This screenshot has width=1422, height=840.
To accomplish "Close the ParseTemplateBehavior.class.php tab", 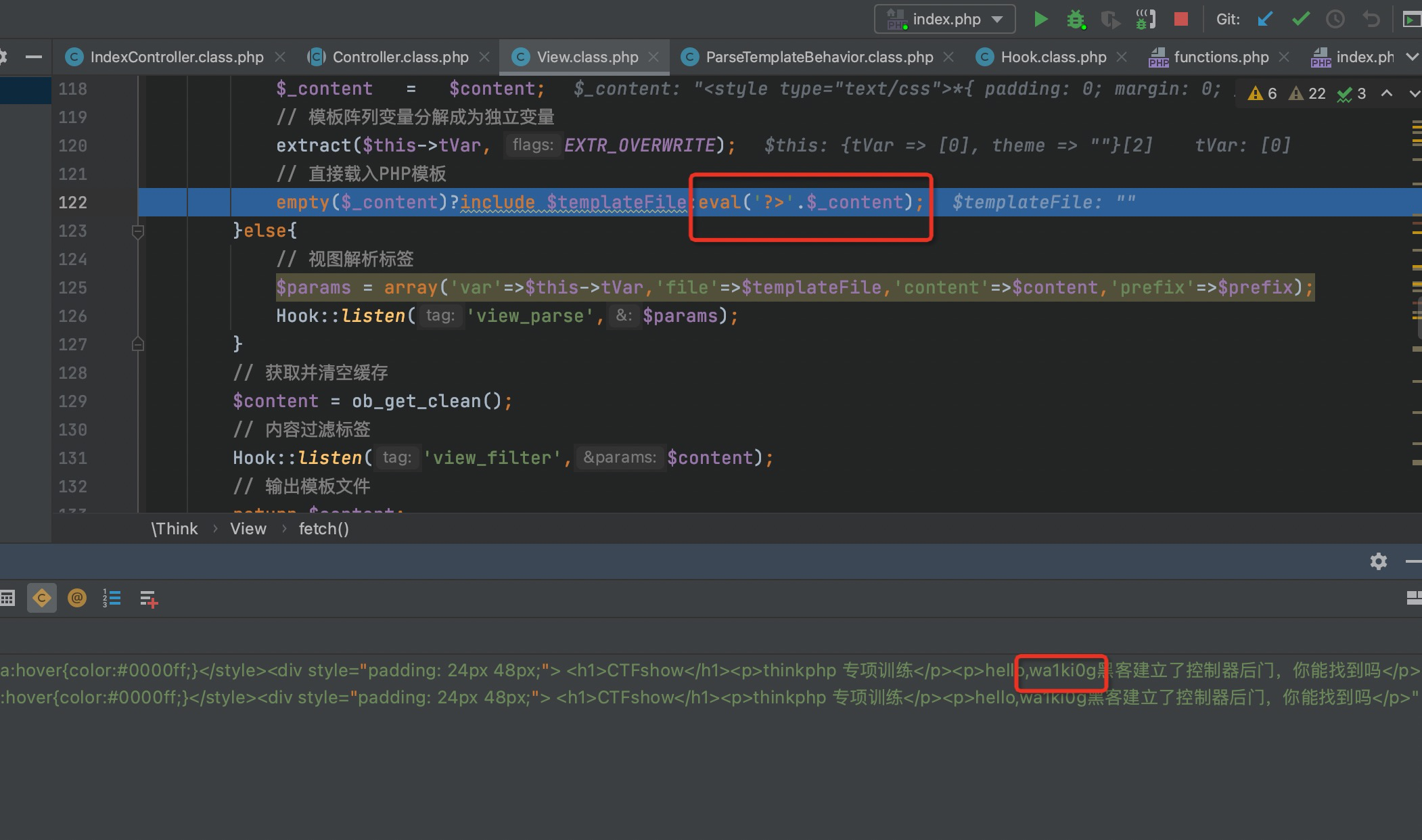I will [948, 57].
